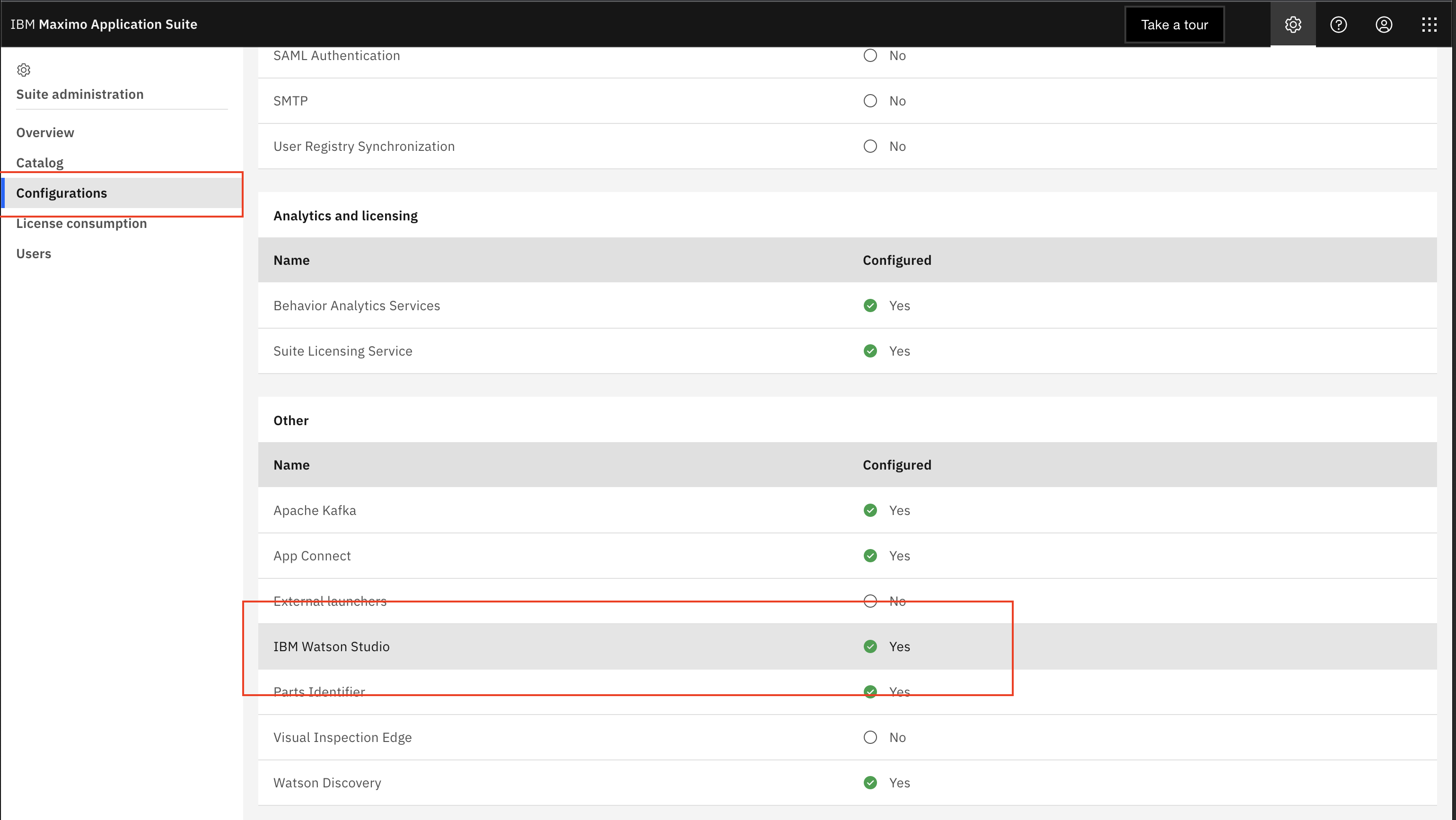Viewport: 1456px width, 820px height.
Task: Click green checkmark for Behavior Analytics Services
Action: [x=870, y=305]
